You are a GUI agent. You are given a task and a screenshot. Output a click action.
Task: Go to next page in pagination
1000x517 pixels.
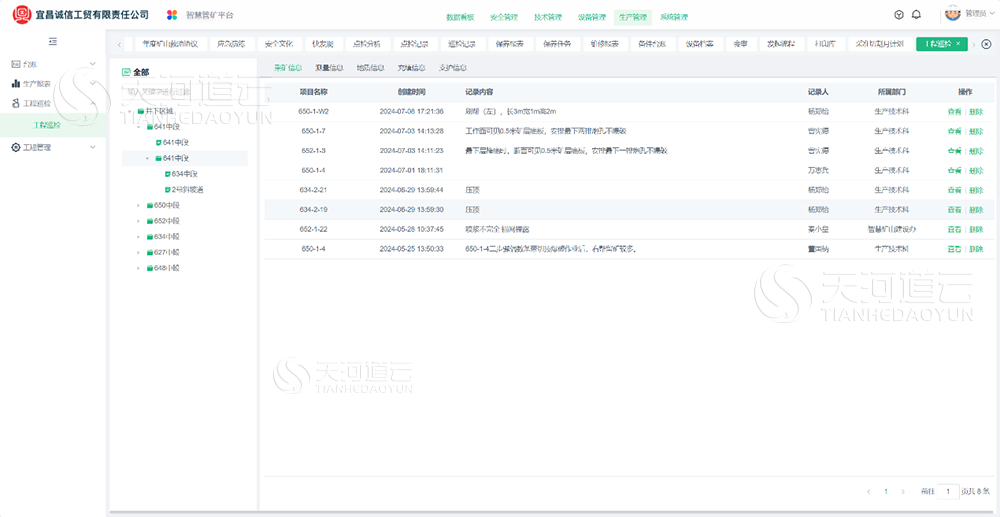902,492
